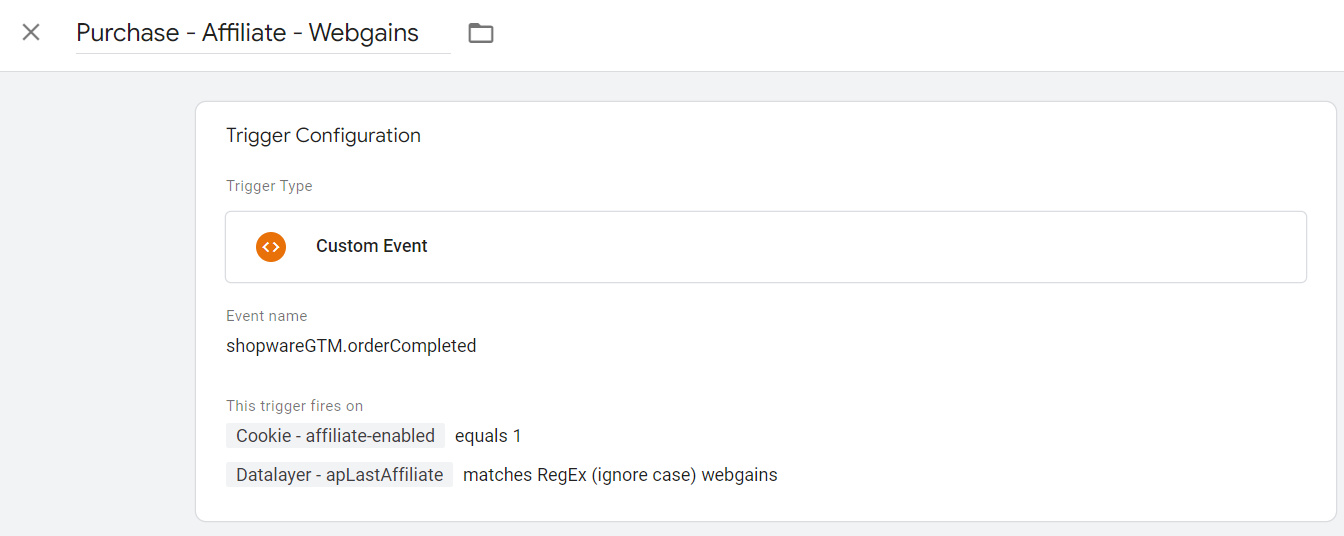The image size is (1344, 536).
Task: Select the Custom Event trigger type box
Action: (766, 247)
